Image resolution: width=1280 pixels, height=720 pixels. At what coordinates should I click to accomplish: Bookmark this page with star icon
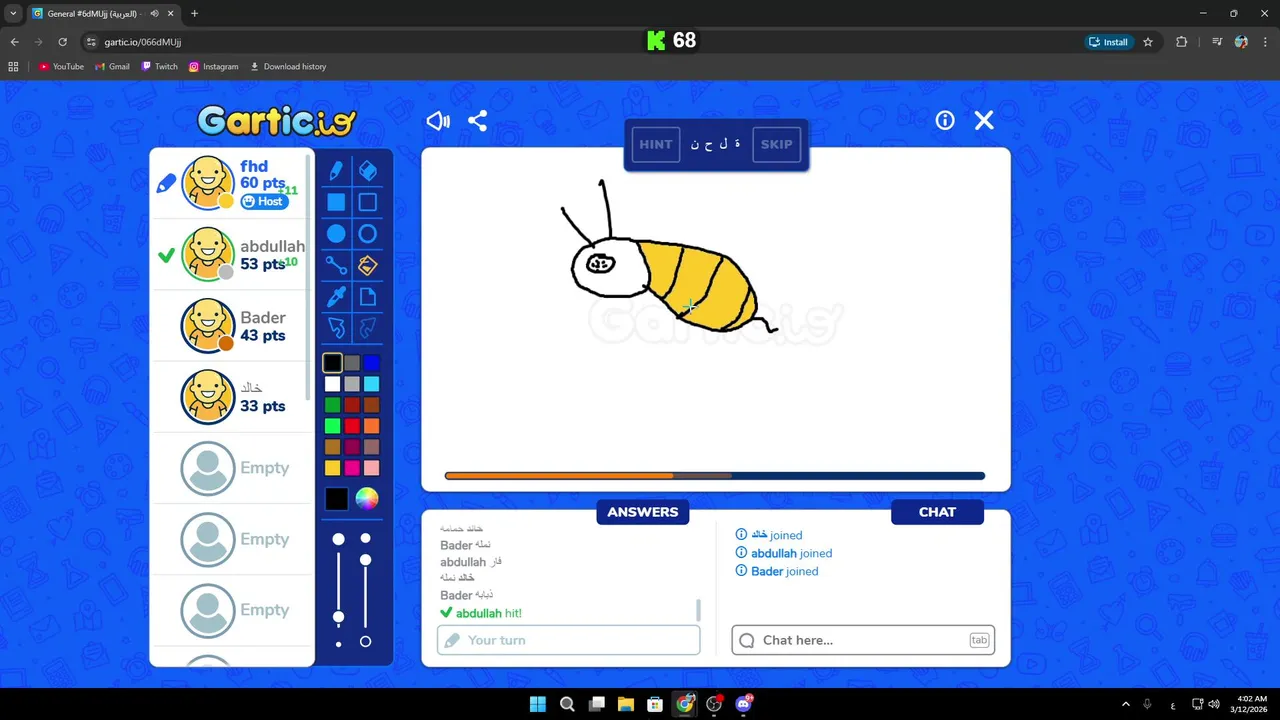1148,42
